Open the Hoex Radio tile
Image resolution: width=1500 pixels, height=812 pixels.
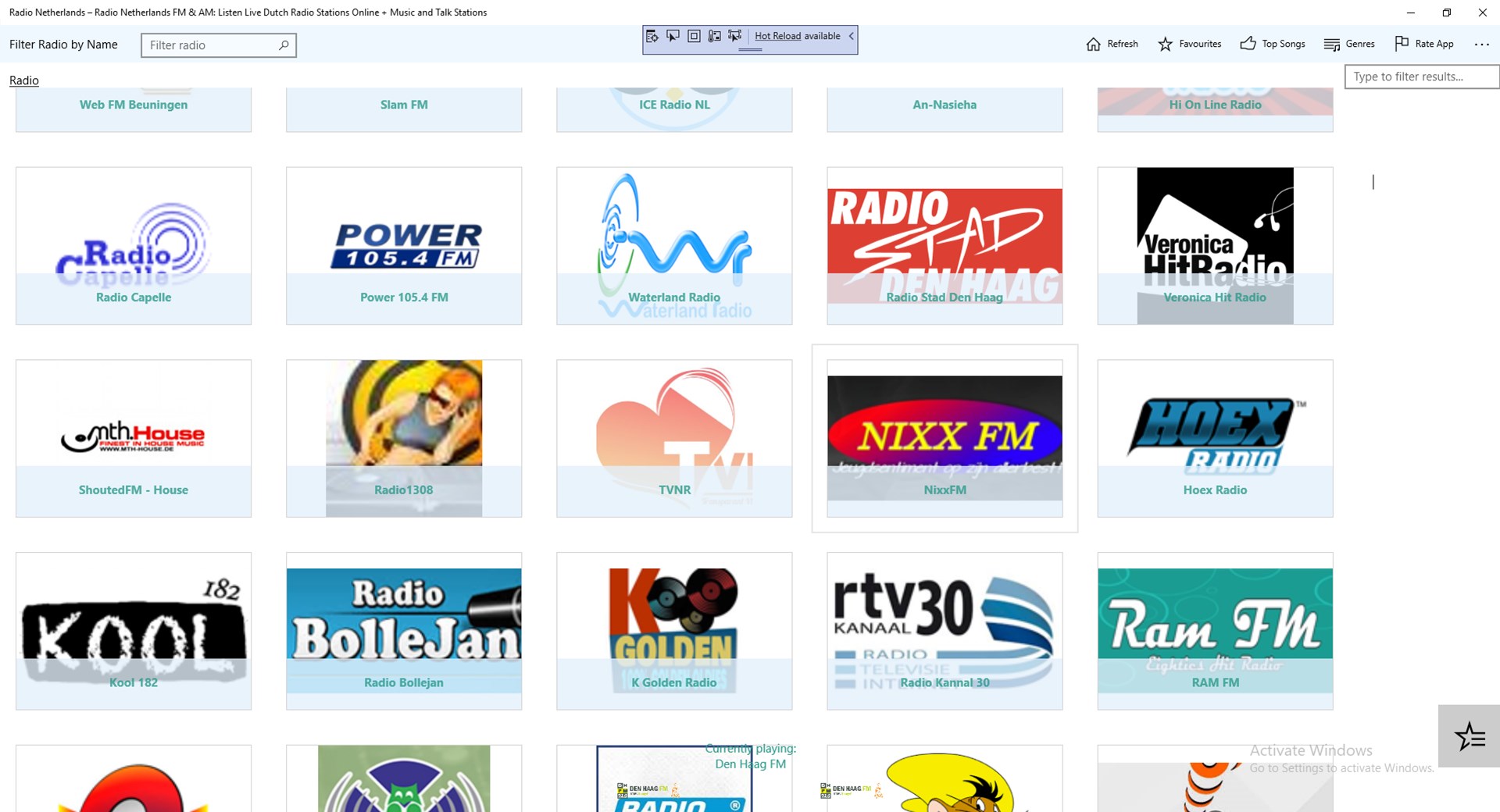point(1215,438)
